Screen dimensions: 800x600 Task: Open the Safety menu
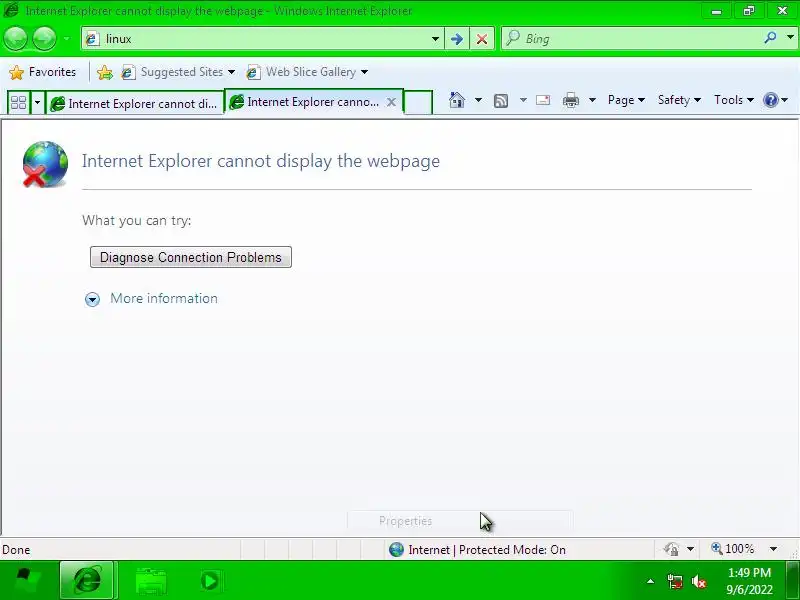pos(679,100)
